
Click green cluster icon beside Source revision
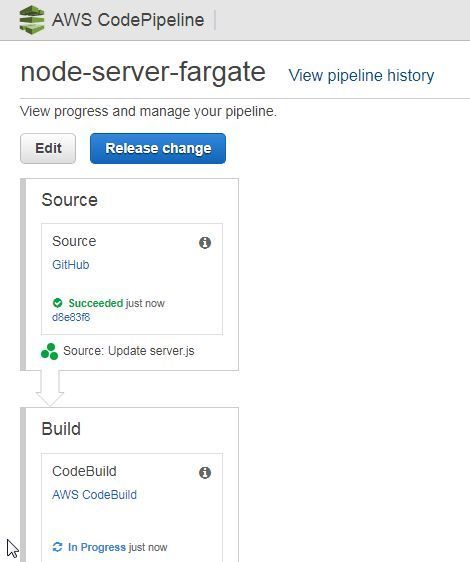pyautogui.click(x=49, y=351)
